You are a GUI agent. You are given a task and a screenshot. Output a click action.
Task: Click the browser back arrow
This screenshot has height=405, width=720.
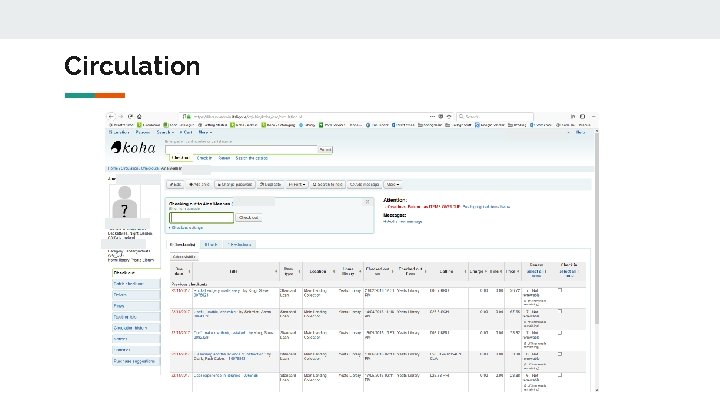(x=111, y=117)
